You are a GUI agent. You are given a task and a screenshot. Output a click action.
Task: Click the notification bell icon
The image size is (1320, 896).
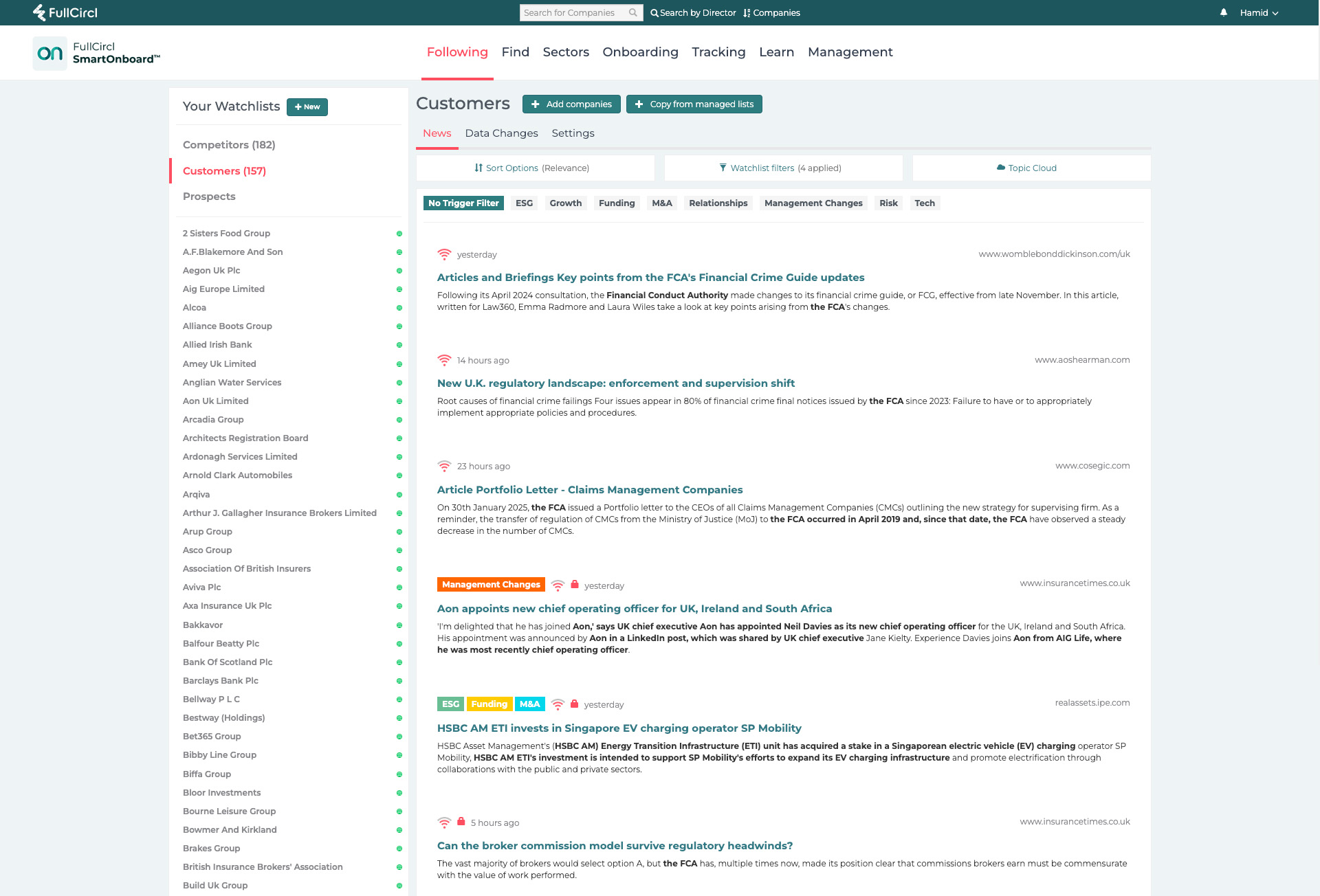click(x=1224, y=12)
